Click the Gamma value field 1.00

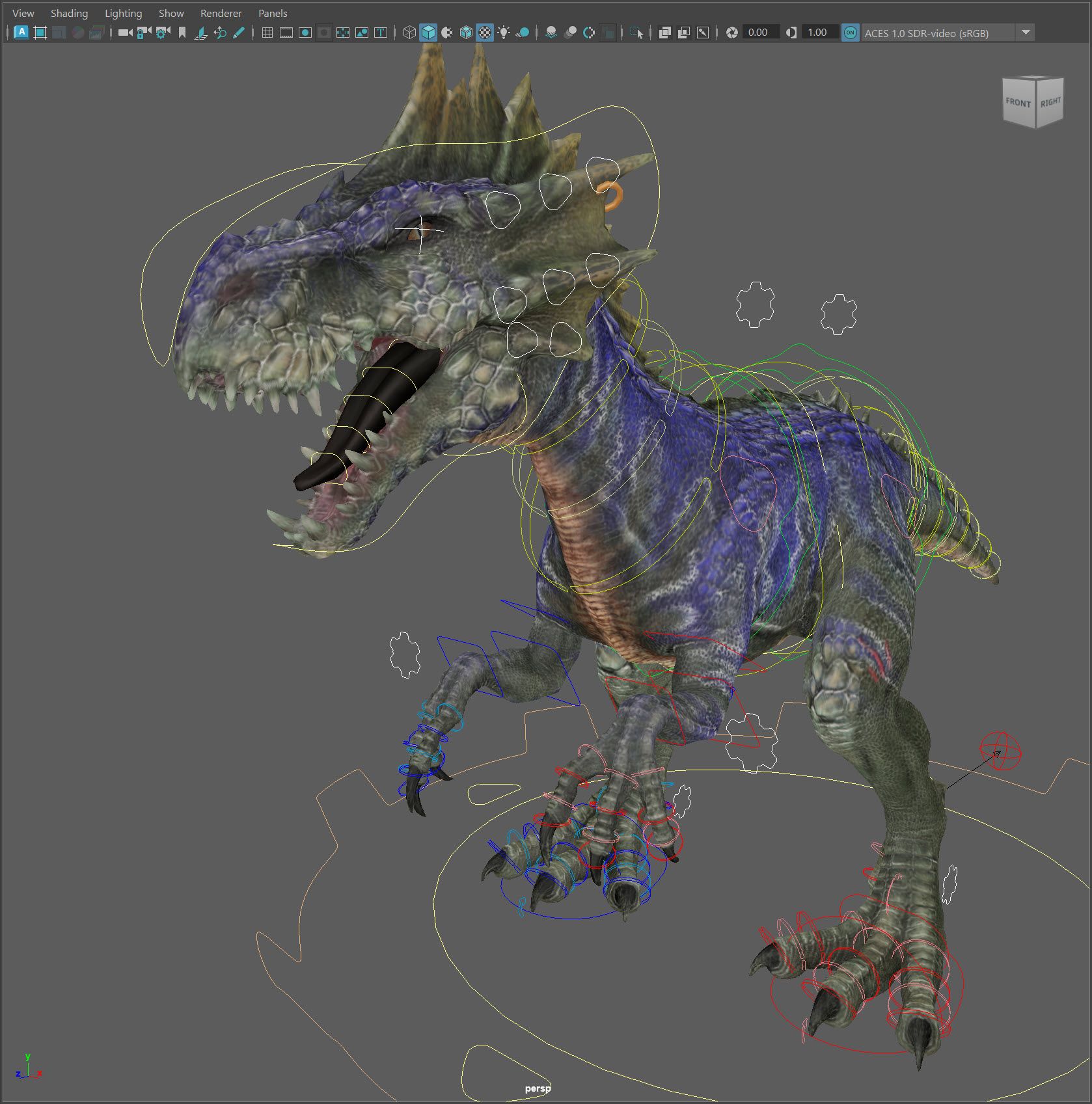click(820, 32)
